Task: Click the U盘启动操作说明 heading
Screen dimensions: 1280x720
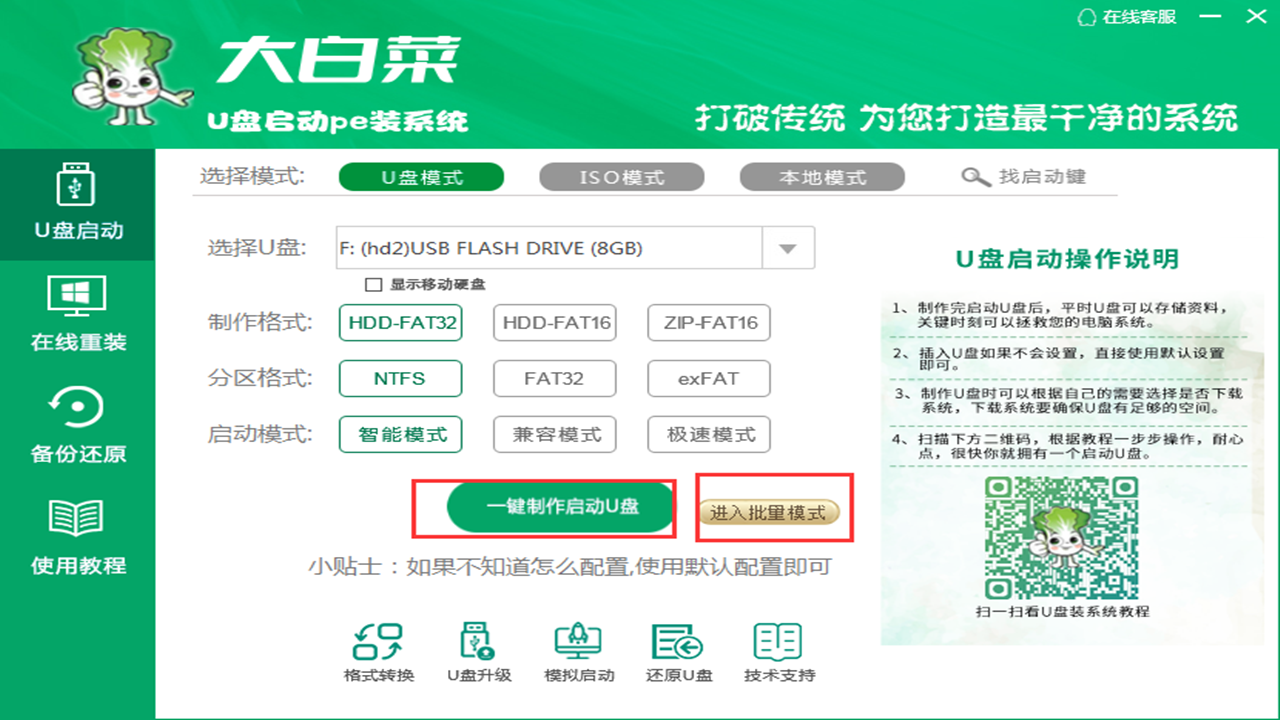Action: (x=1067, y=259)
